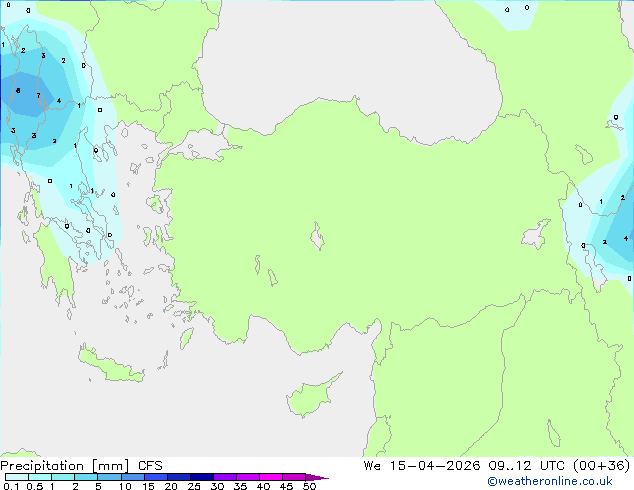
Task: Click the above-50 arrow tip of the legend
Action: pos(316,477)
